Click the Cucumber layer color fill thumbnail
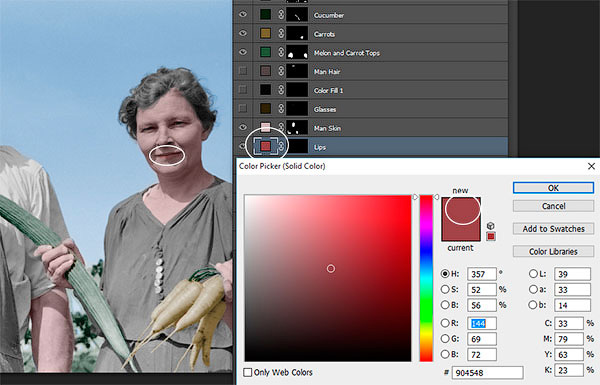 (265, 15)
